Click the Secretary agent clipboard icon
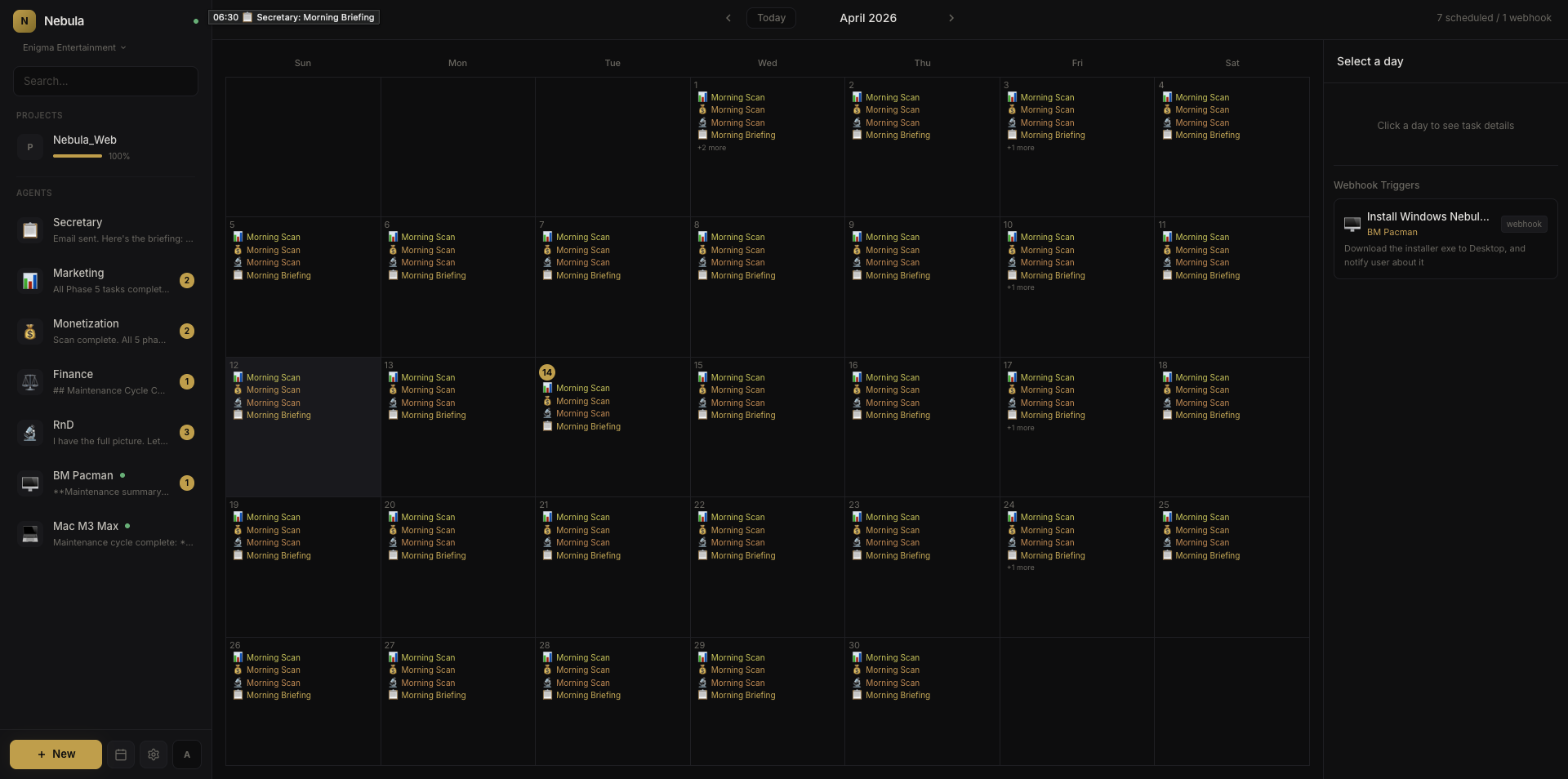Viewport: 1568px width, 779px height. tap(30, 230)
